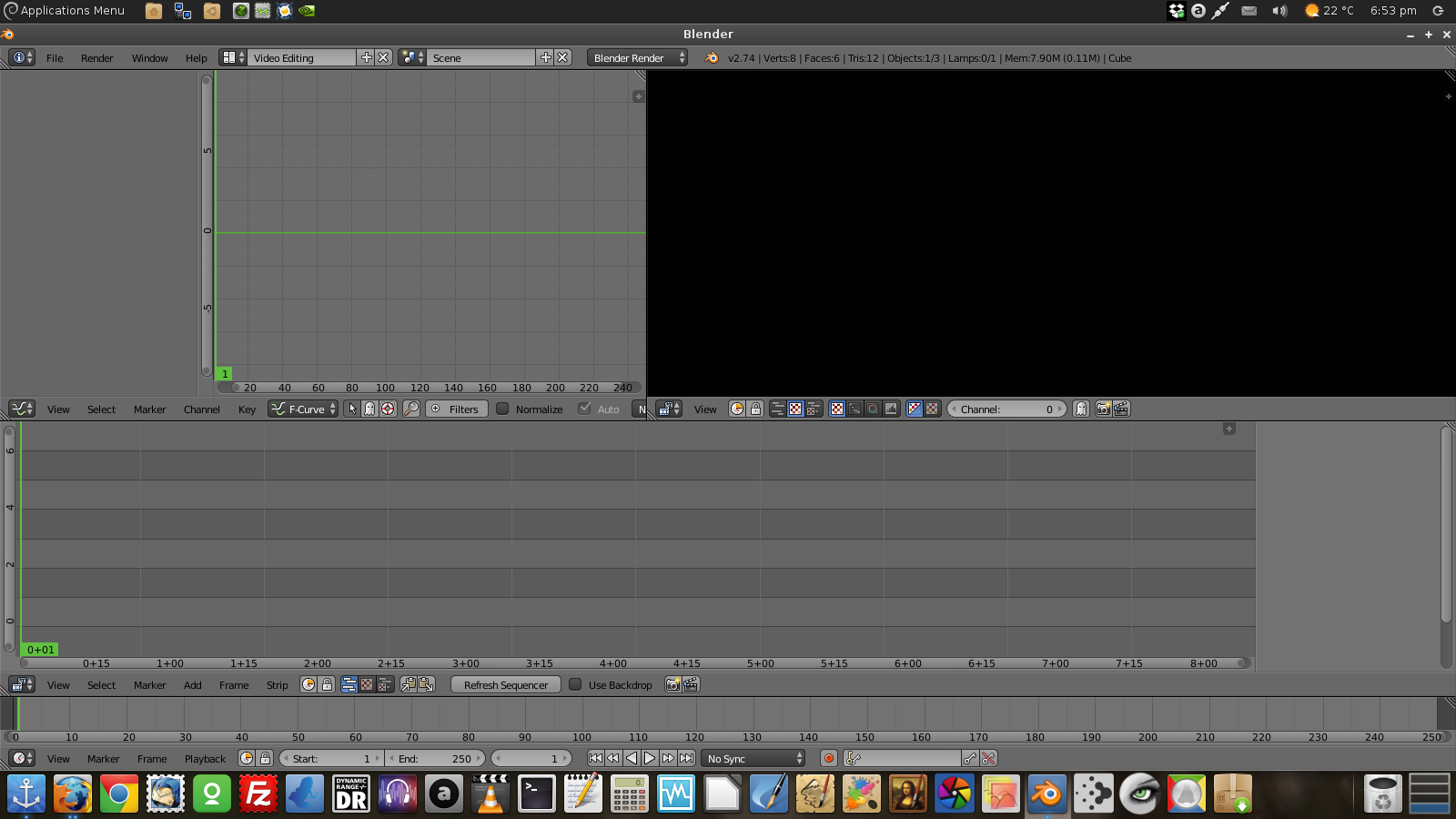The image size is (1456, 819).
Task: Select Color only channels display
Action: [x=932, y=409]
